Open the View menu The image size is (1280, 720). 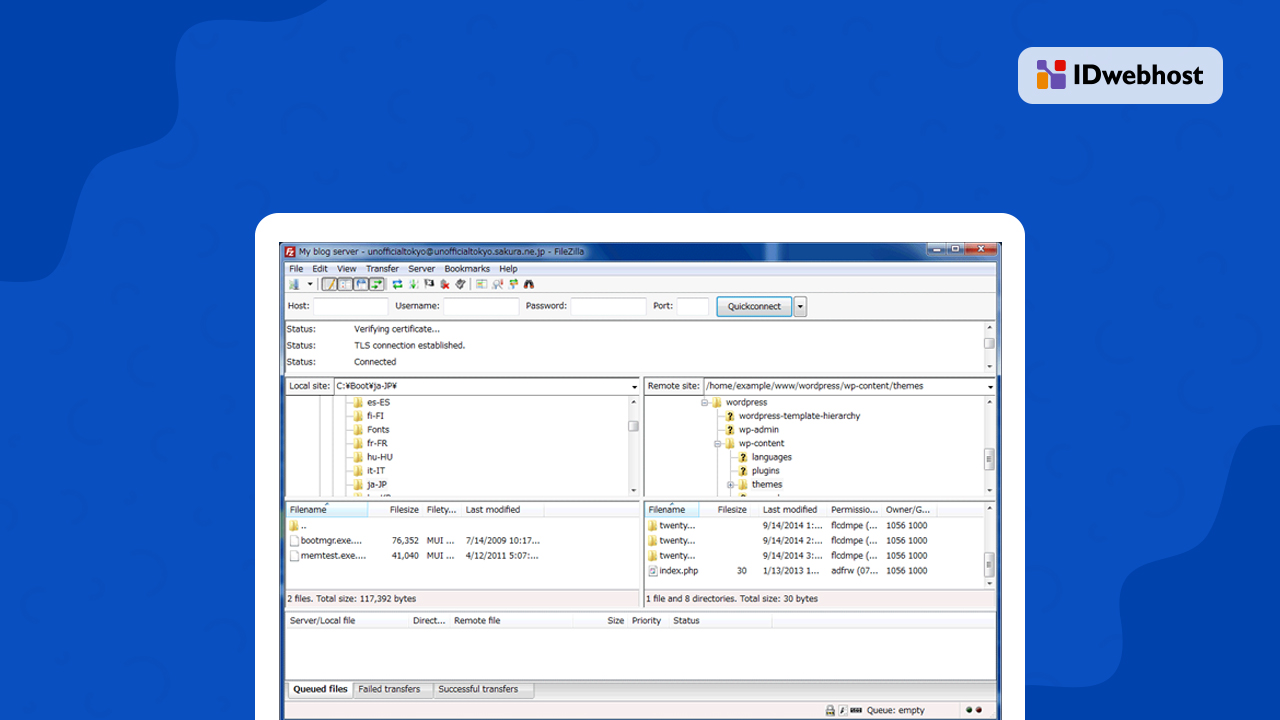click(x=346, y=269)
